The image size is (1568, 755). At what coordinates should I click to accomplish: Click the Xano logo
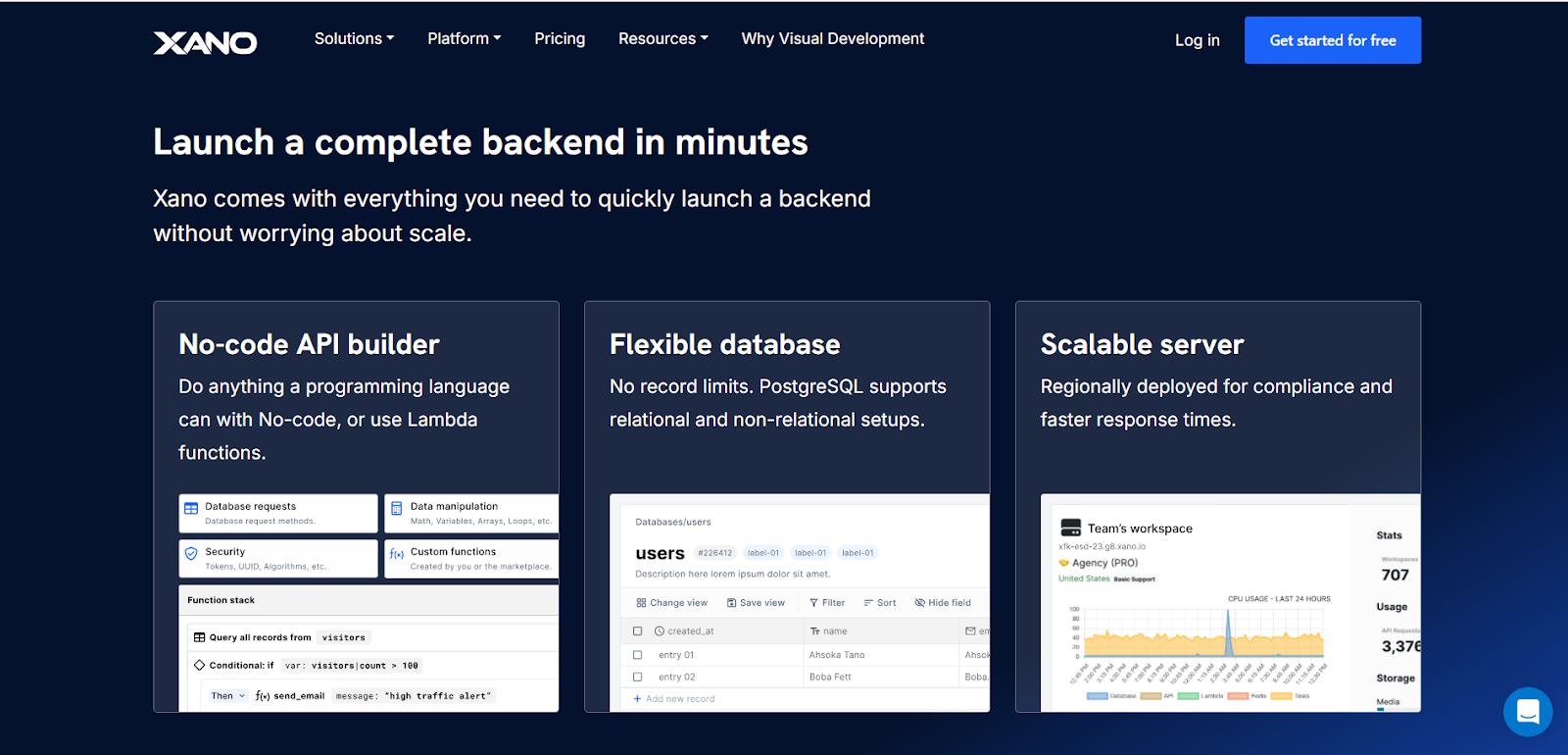coord(205,42)
